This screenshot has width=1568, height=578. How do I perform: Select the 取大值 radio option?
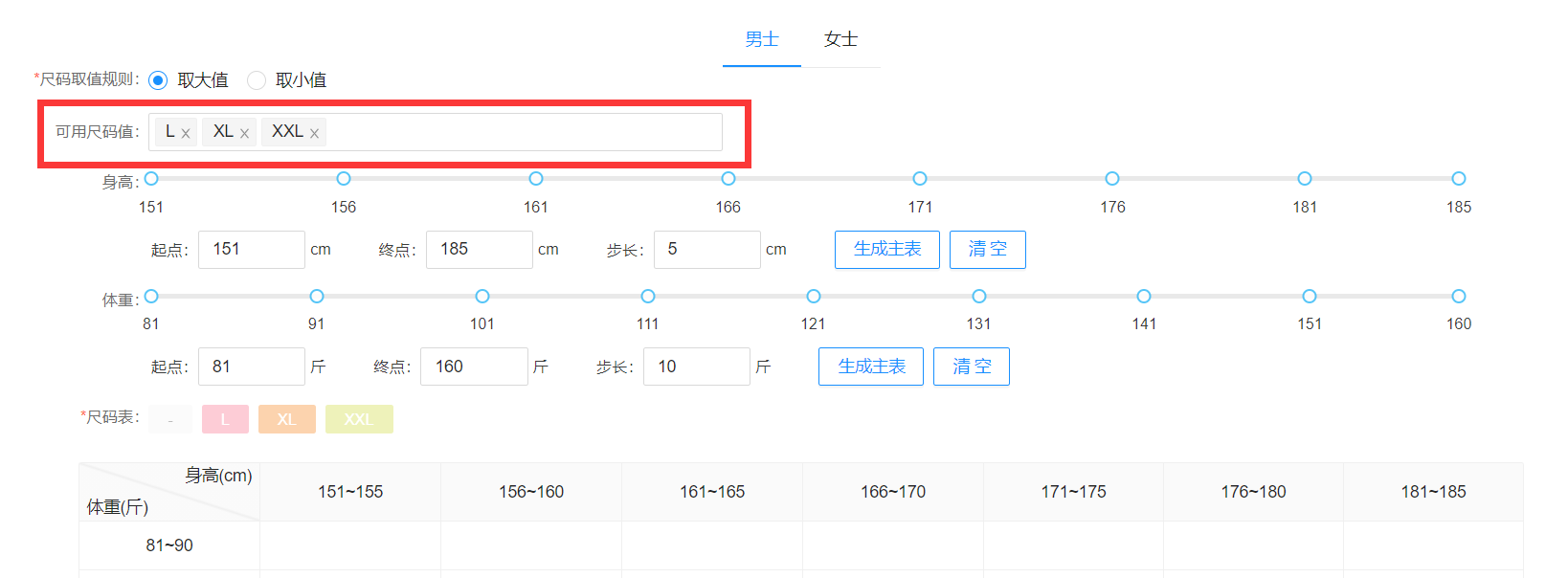point(158,80)
